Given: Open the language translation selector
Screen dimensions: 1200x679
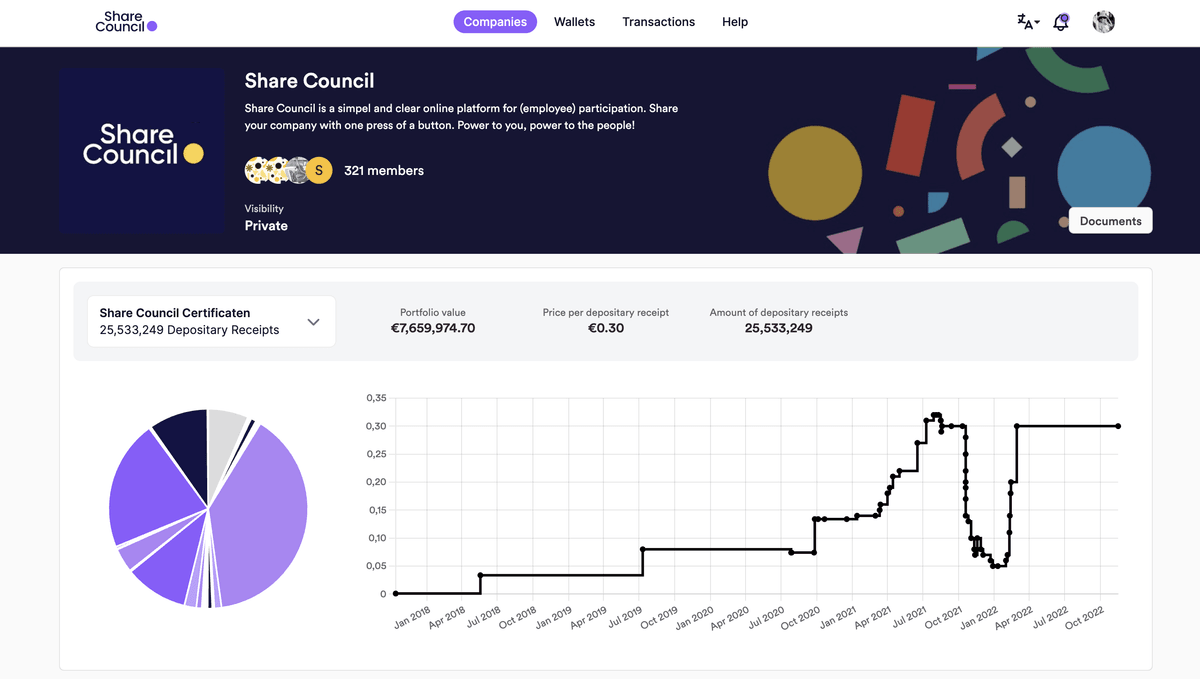Looking at the screenshot, I should click(x=1028, y=22).
